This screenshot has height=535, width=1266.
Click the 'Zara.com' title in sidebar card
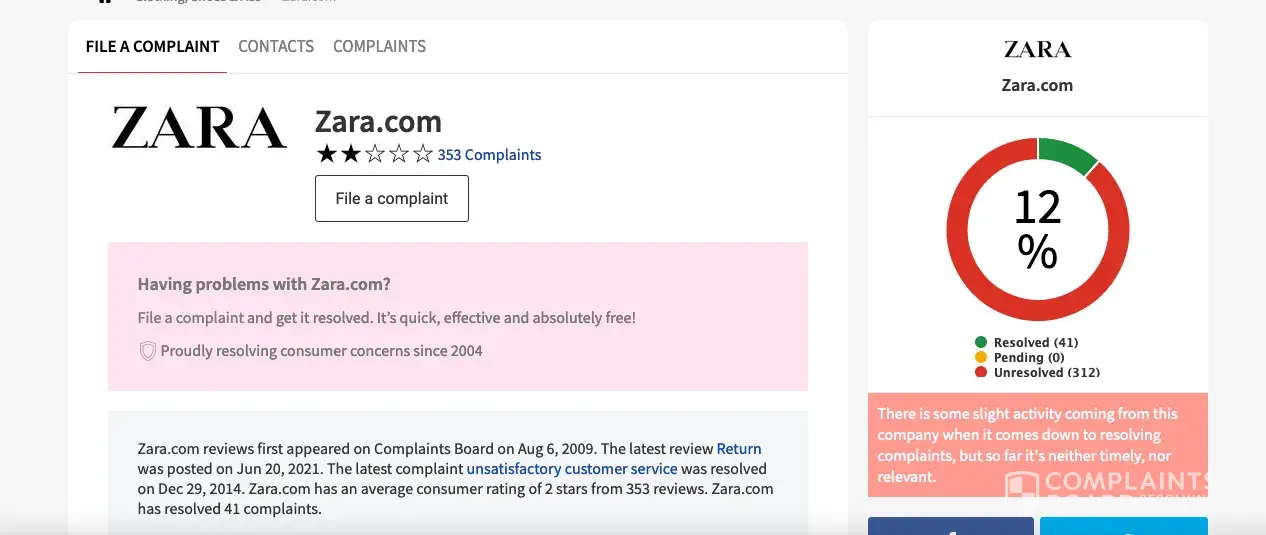1037,86
